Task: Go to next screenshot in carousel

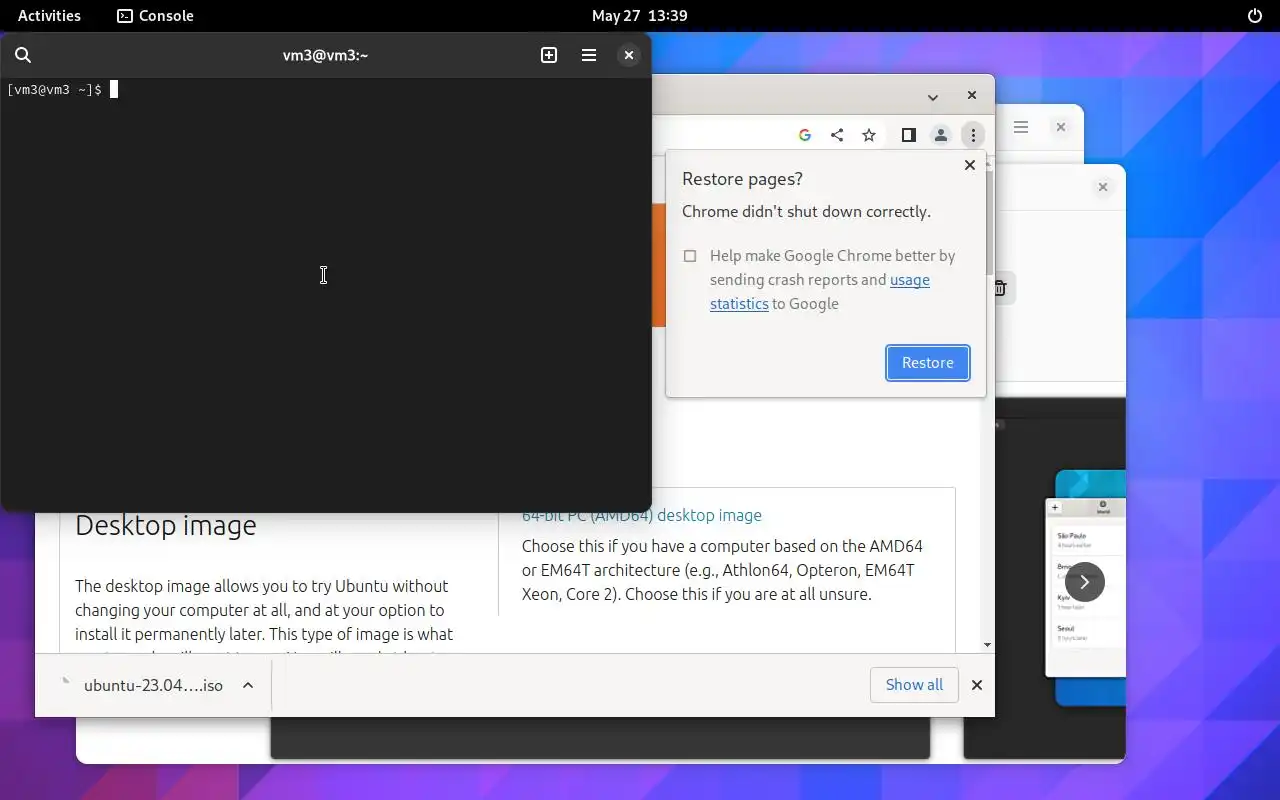Action: point(1085,582)
